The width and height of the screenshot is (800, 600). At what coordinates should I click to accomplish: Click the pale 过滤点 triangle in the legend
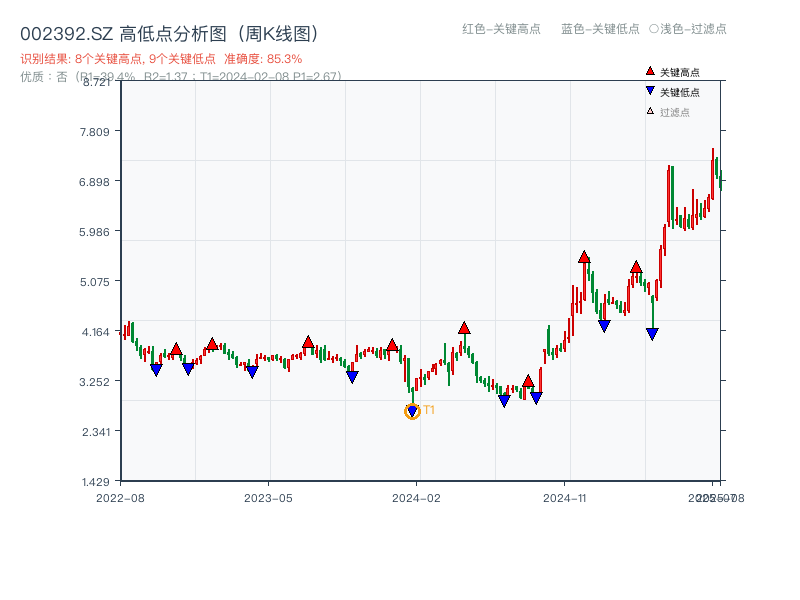tap(650, 111)
